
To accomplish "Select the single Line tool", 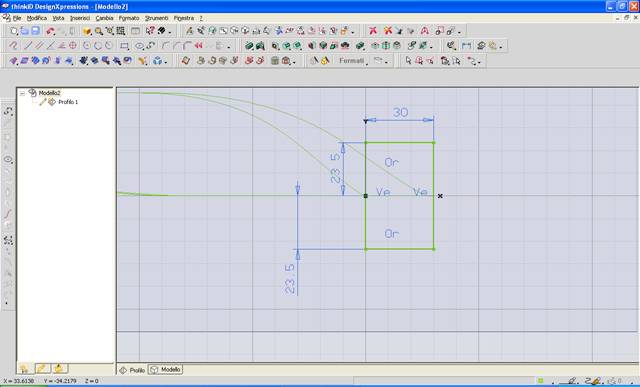I will [x=28, y=46].
